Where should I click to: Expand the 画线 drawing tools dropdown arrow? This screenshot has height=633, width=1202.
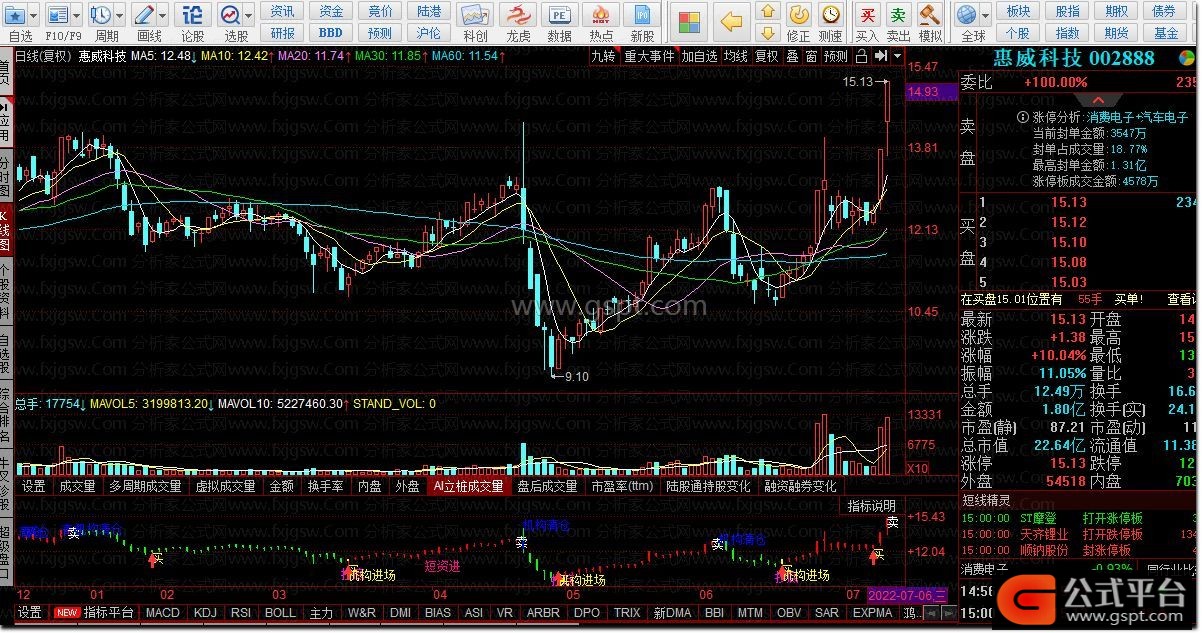[x=163, y=16]
